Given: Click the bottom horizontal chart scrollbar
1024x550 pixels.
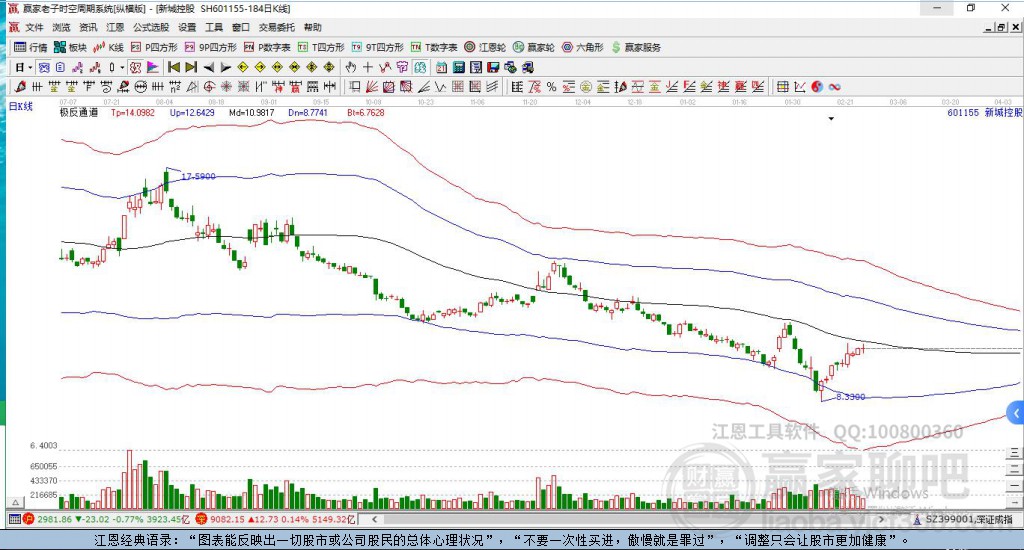Looking at the screenshot, I should 628,519.
